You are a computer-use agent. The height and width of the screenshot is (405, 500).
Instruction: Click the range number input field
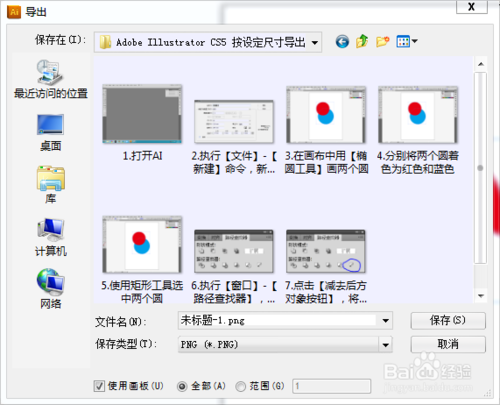click(x=332, y=386)
